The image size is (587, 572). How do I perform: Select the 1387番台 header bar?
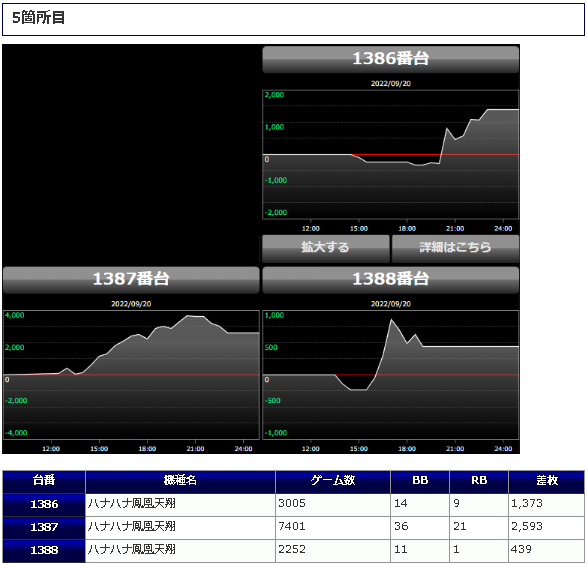click(131, 280)
